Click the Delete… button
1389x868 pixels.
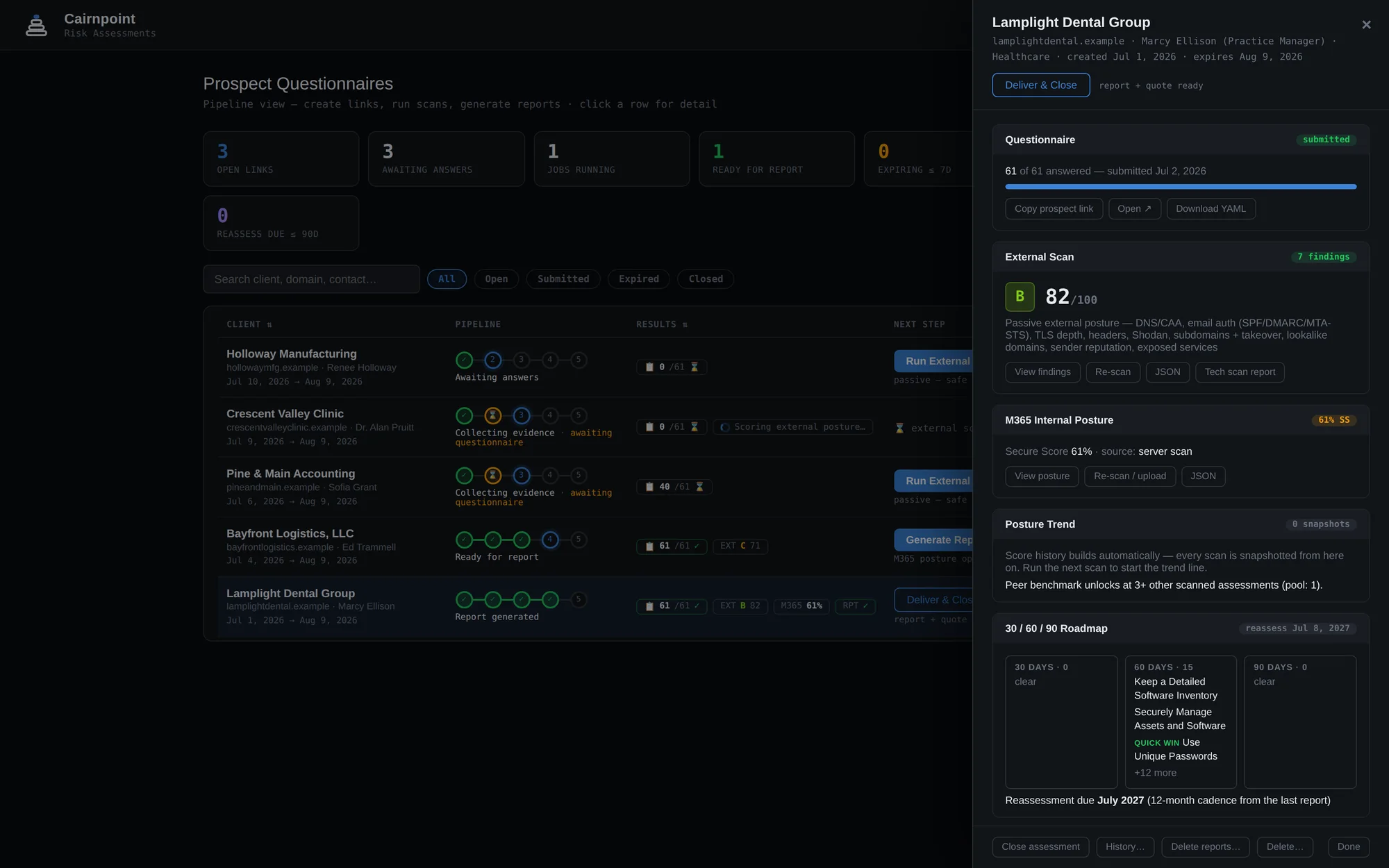click(1285, 846)
